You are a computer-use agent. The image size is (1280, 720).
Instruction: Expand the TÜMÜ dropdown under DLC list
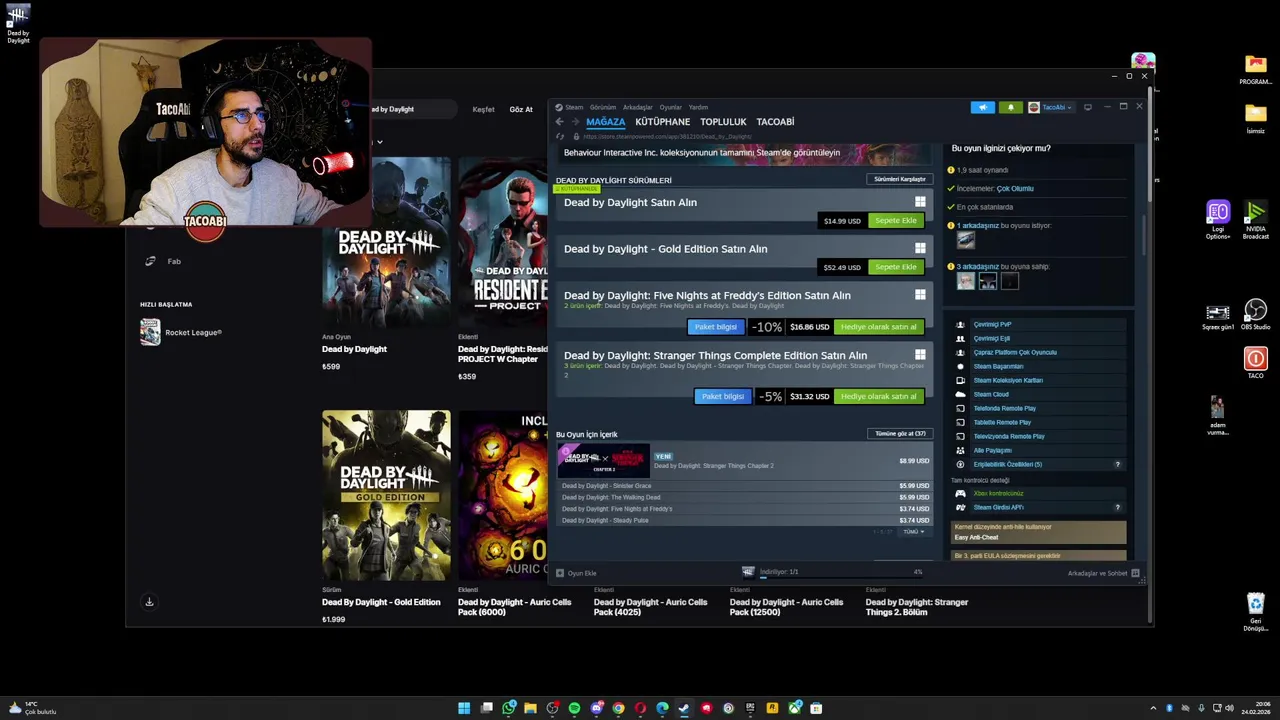(x=914, y=532)
